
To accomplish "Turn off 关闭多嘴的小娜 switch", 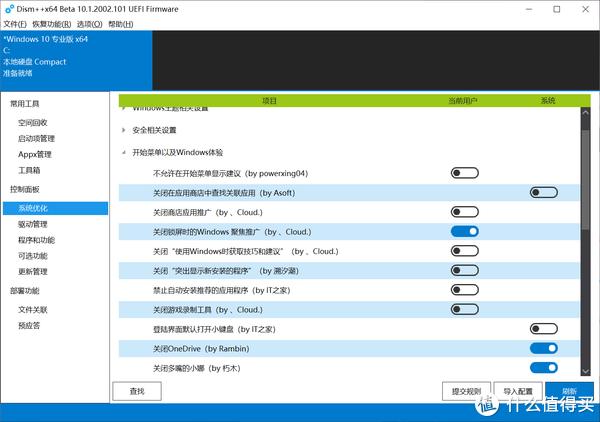I will (x=543, y=368).
